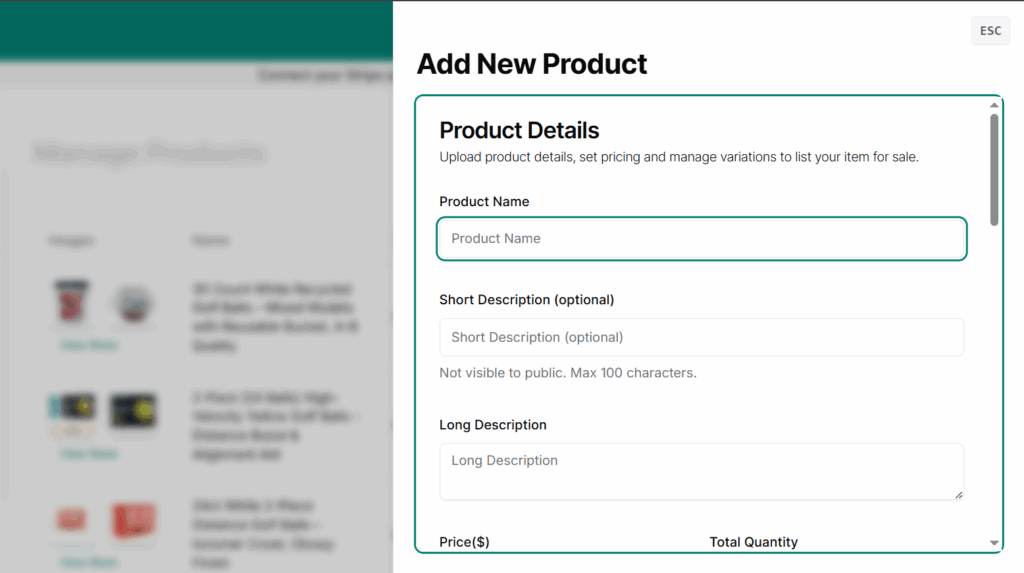
Task: Click into the Short Description field
Action: (701, 337)
